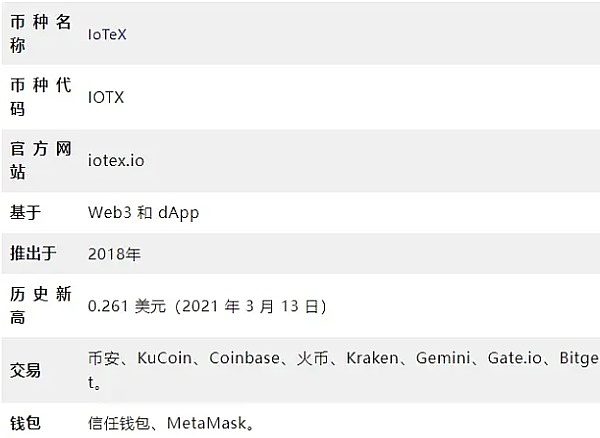Click 信任钱包 in the wallet row
Viewport: 600px width, 438px height.
coord(118,424)
